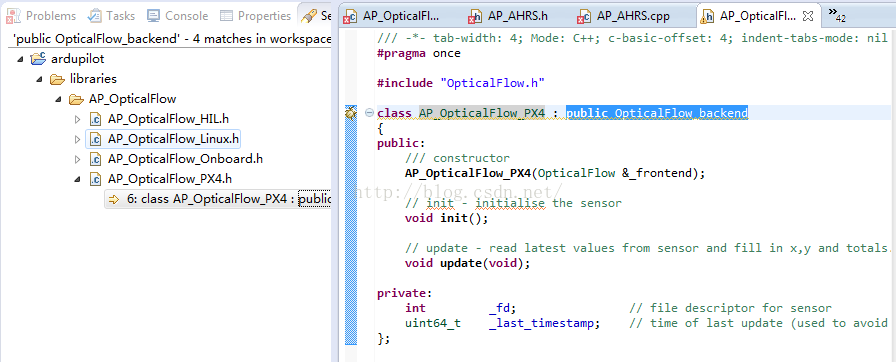Close the active AP_OpticalFl... header editor tab
Image resolution: width=896 pixels, height=362 pixels.
(807, 15)
